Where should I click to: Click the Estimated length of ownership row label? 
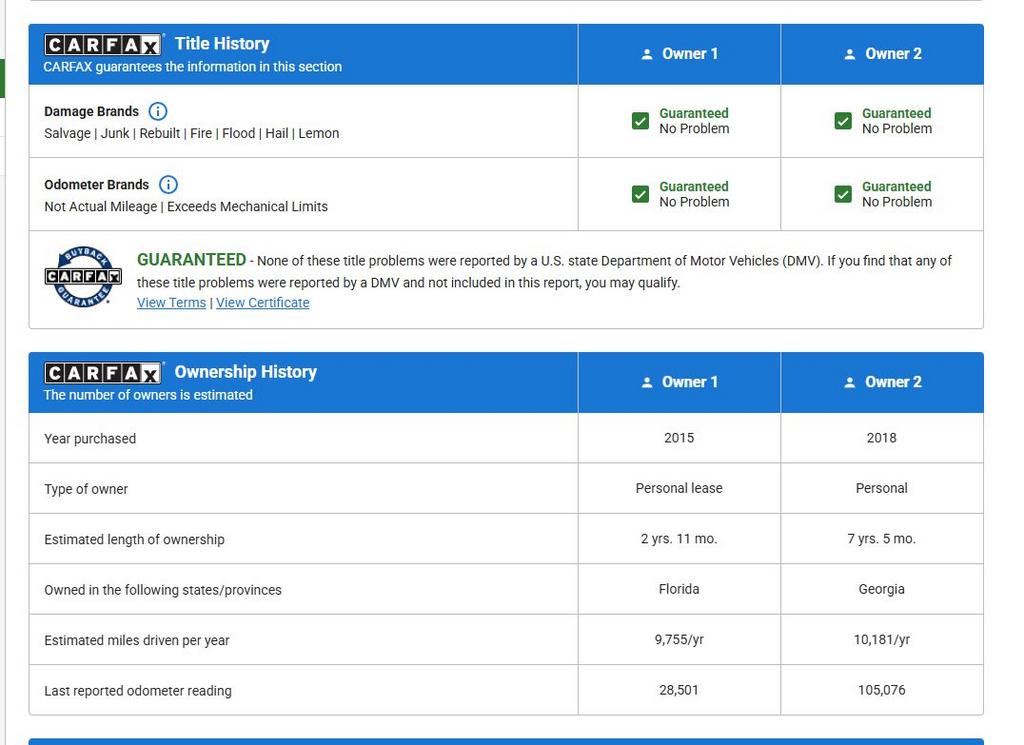(134, 539)
